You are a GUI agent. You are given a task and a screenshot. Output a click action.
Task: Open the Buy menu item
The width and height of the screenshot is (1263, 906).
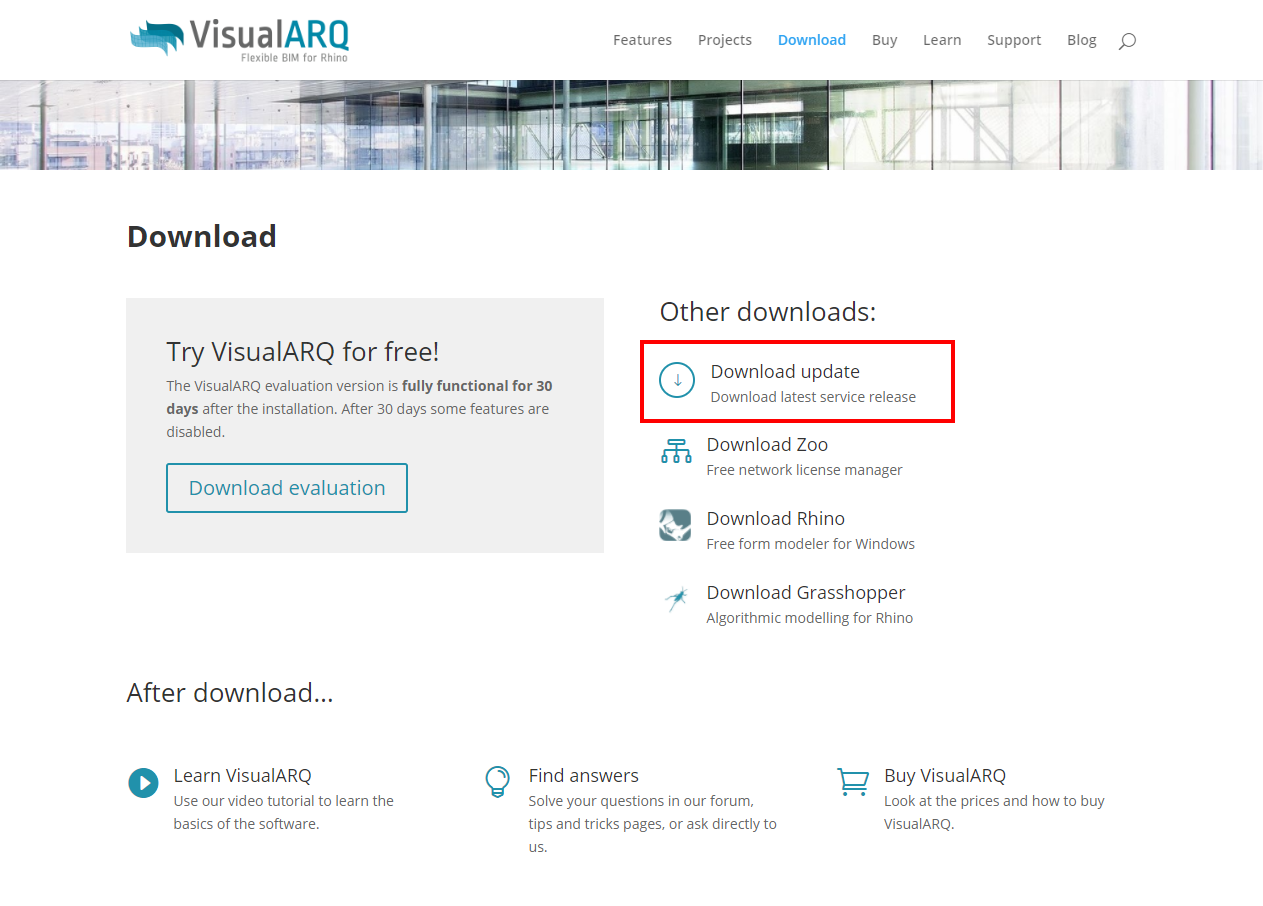tap(884, 40)
